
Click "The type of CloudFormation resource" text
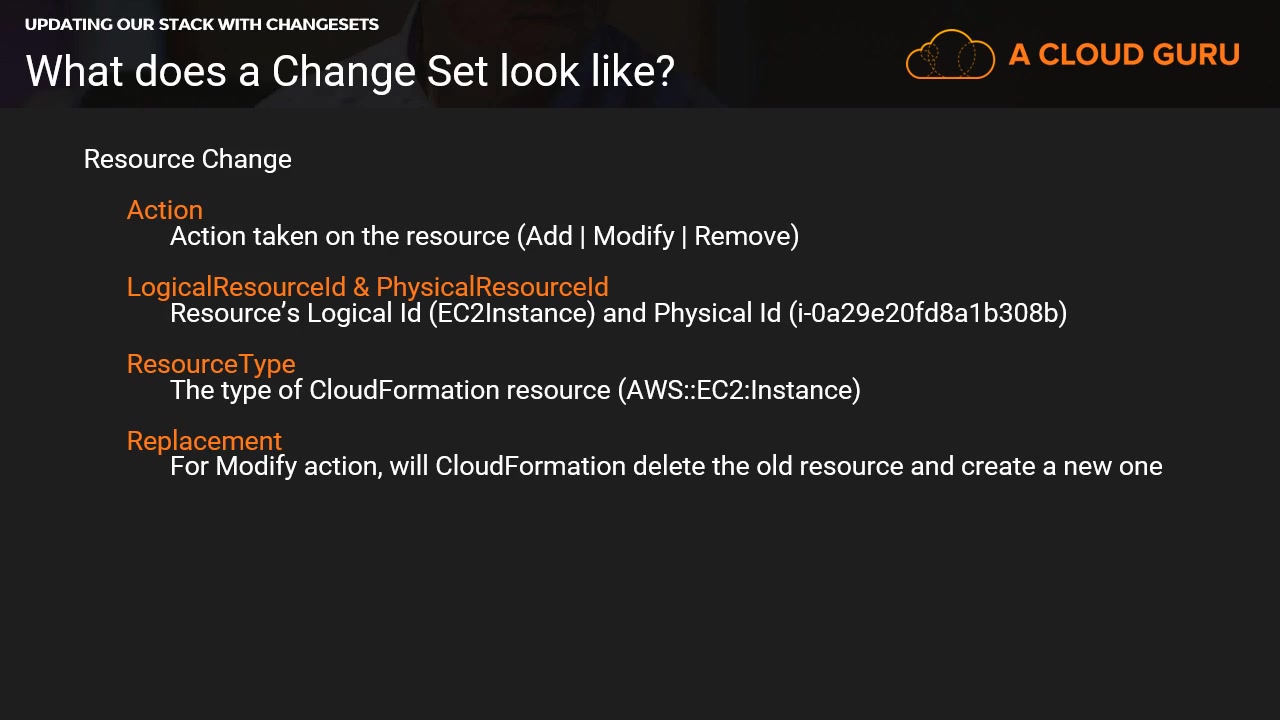point(390,390)
